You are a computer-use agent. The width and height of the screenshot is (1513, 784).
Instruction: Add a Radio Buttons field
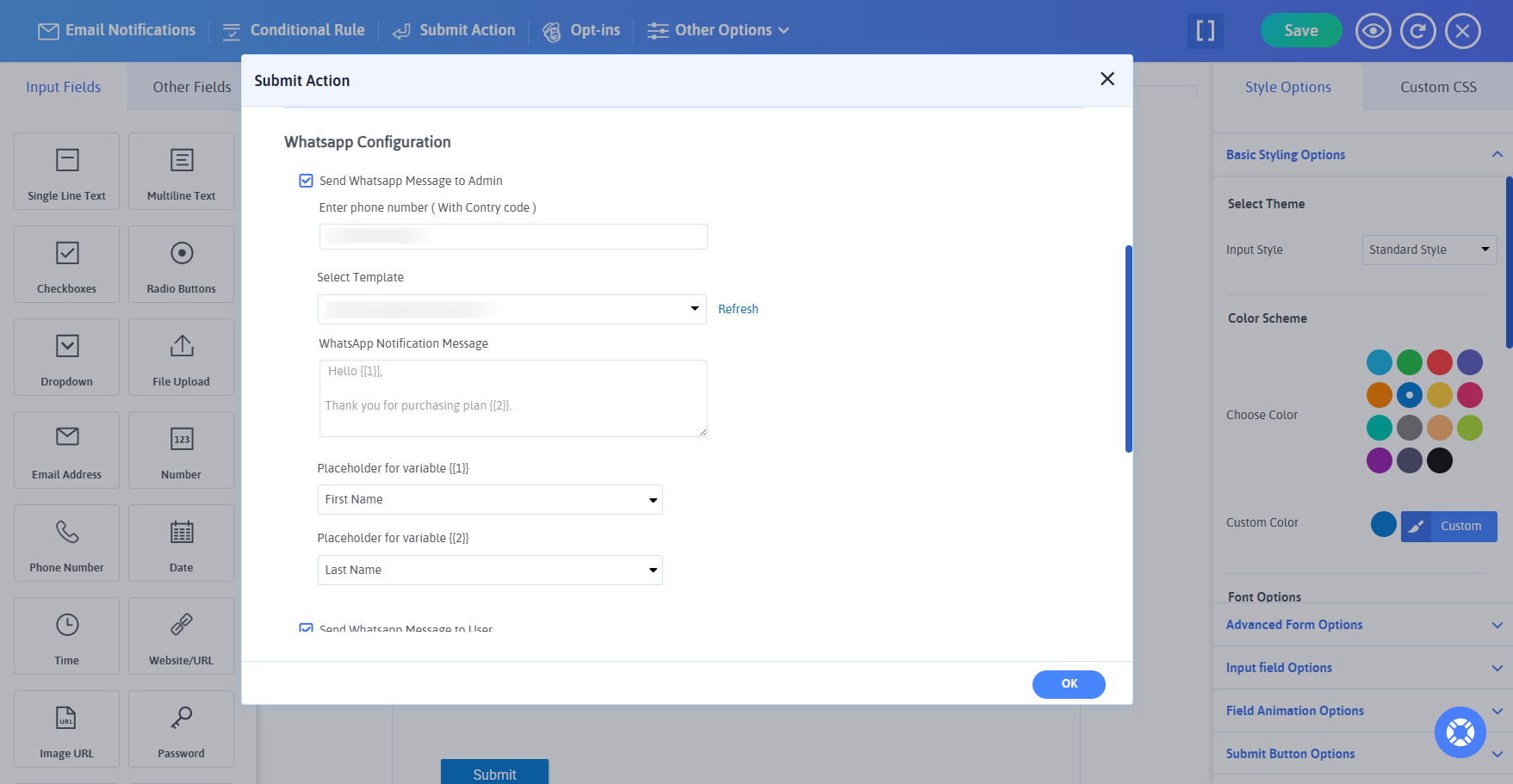tap(181, 264)
